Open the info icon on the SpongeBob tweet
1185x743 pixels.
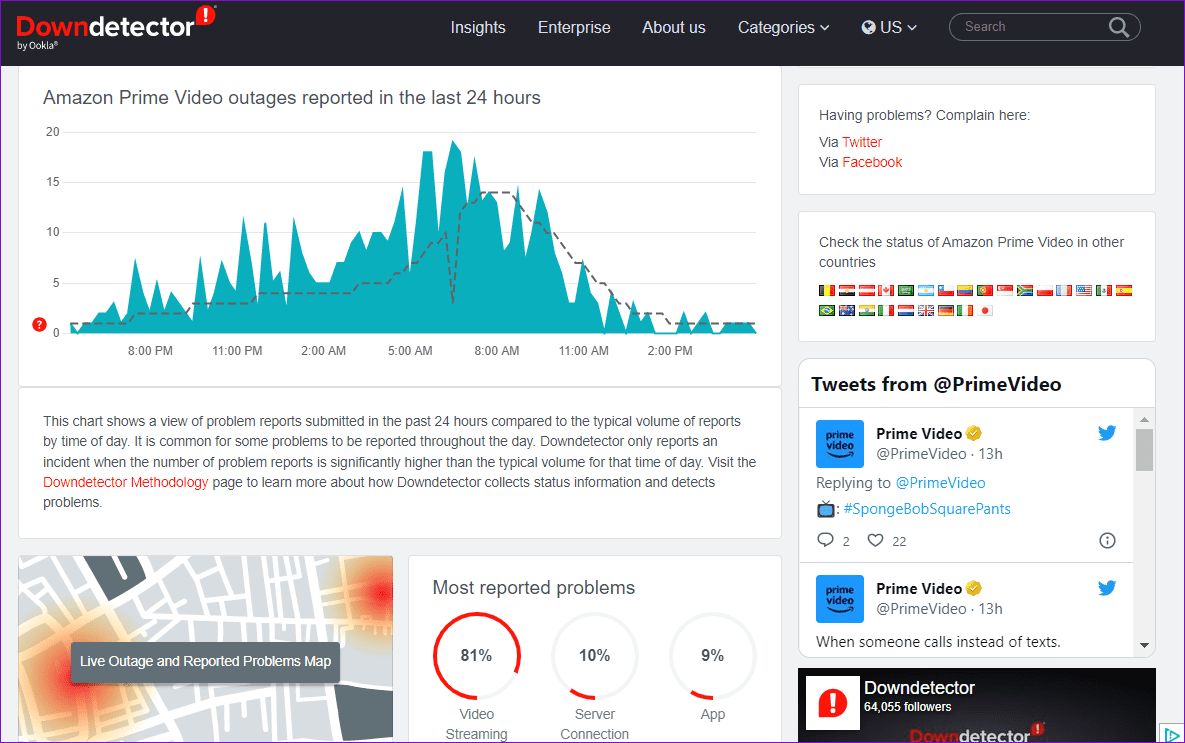pyautogui.click(x=1107, y=540)
